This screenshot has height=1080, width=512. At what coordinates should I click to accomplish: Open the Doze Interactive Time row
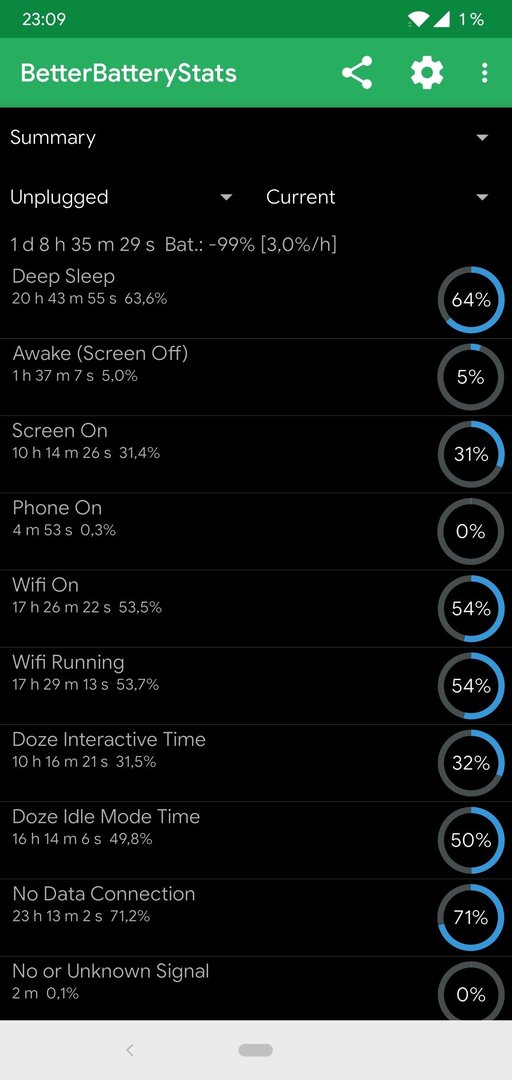click(256, 762)
